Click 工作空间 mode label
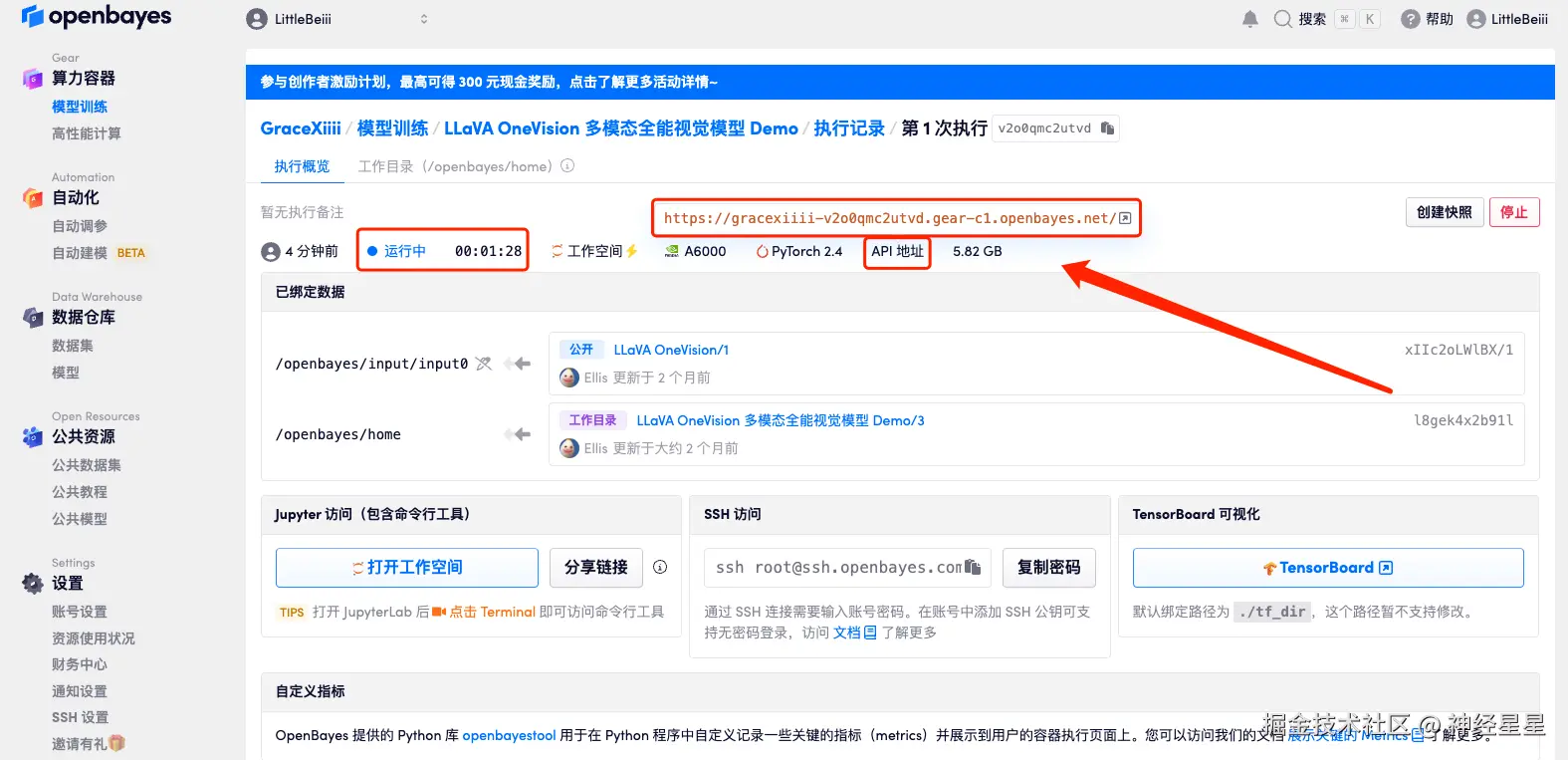Viewport: 1568px width, 760px height. tap(594, 251)
